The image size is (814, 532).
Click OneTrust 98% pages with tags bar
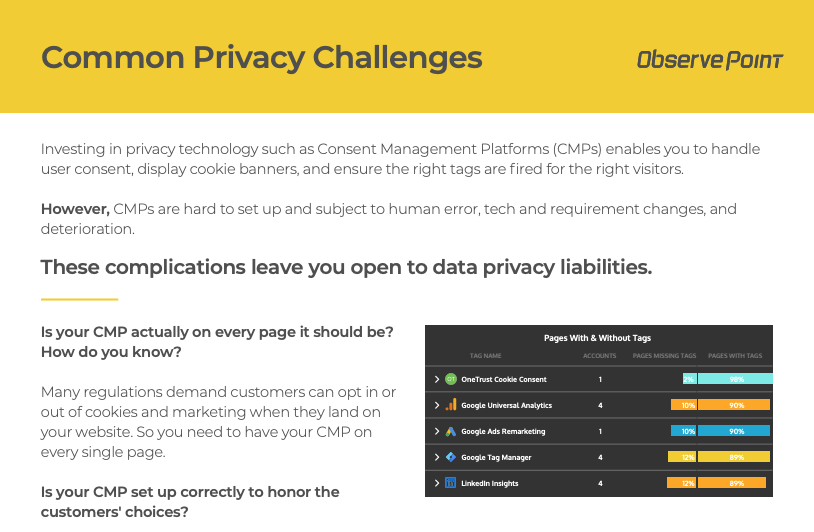(x=735, y=379)
